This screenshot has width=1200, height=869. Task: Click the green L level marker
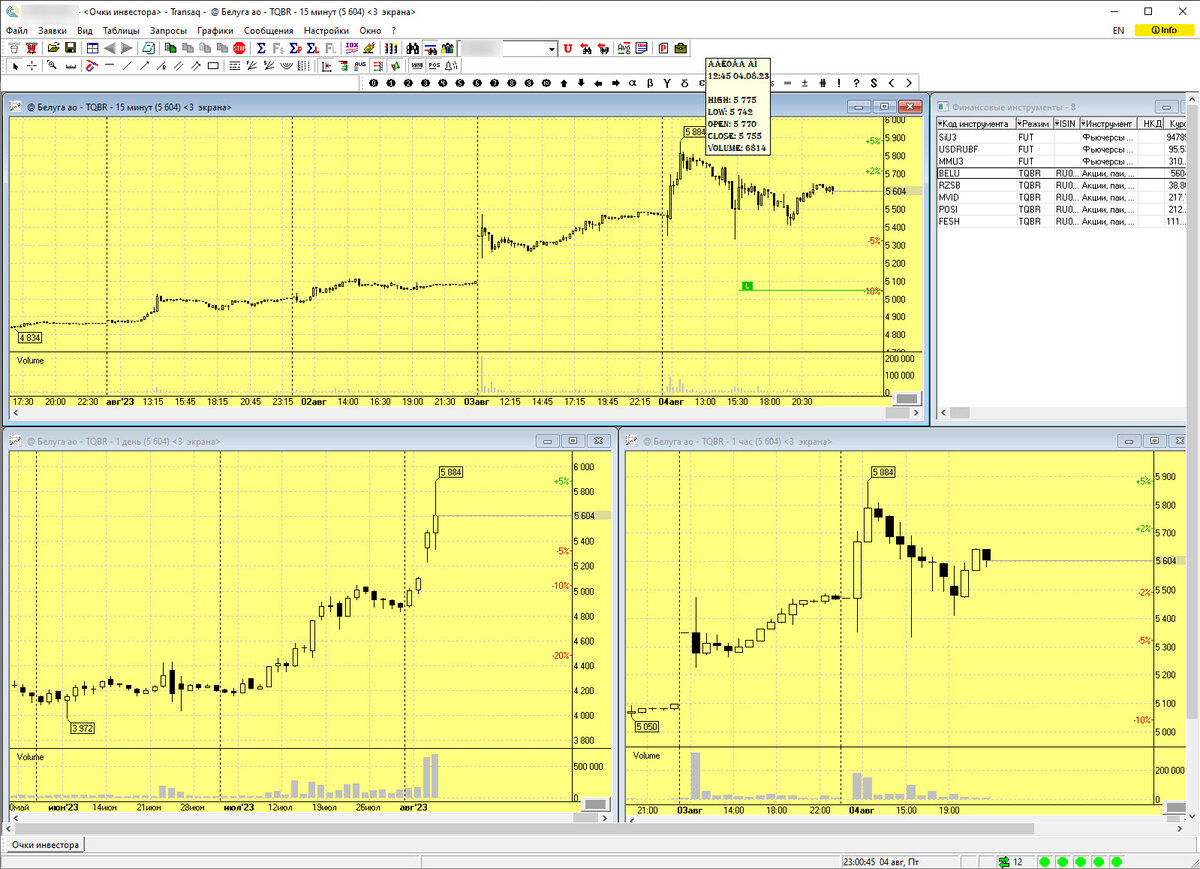coord(746,286)
